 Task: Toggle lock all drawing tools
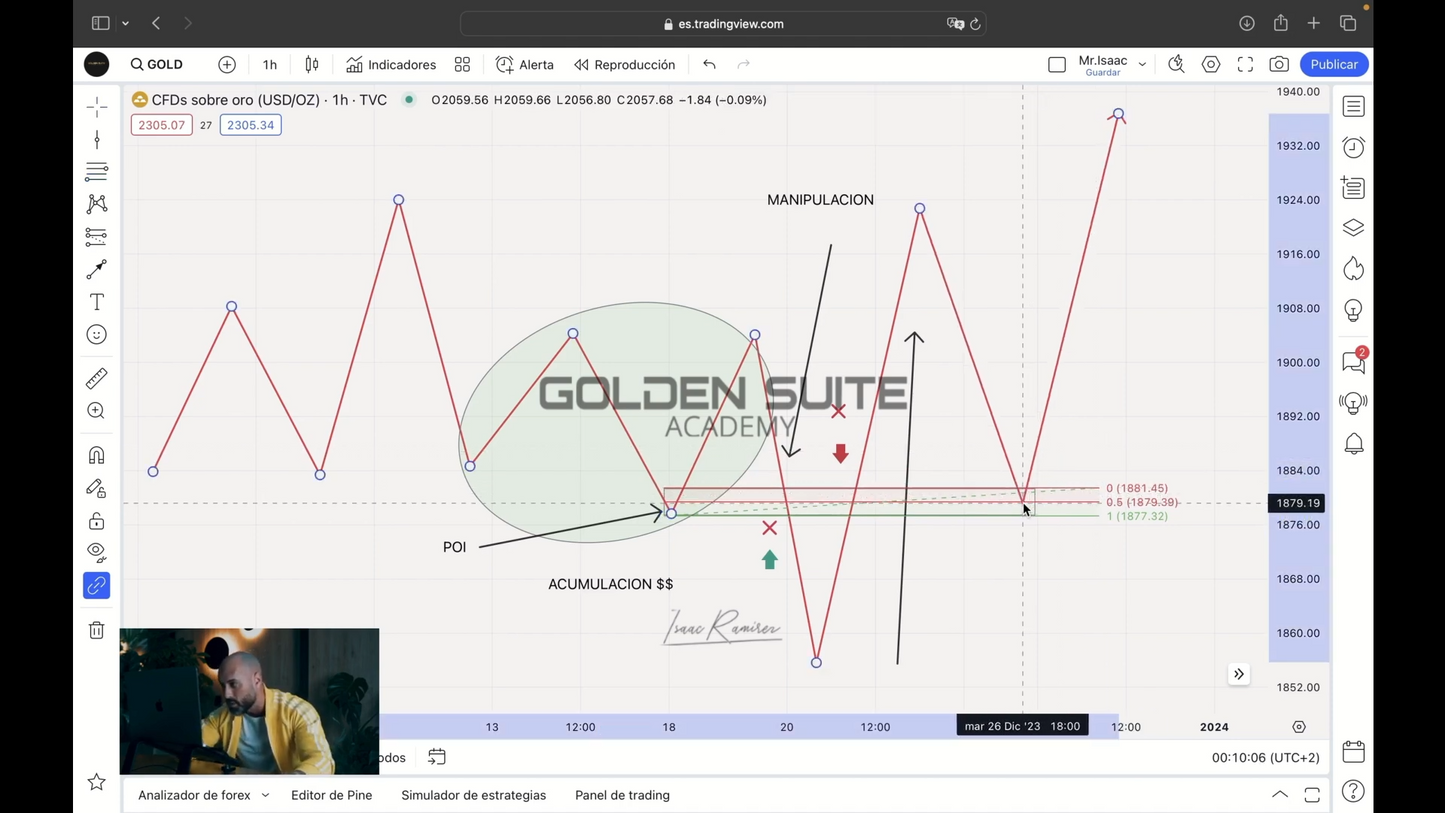tap(97, 521)
